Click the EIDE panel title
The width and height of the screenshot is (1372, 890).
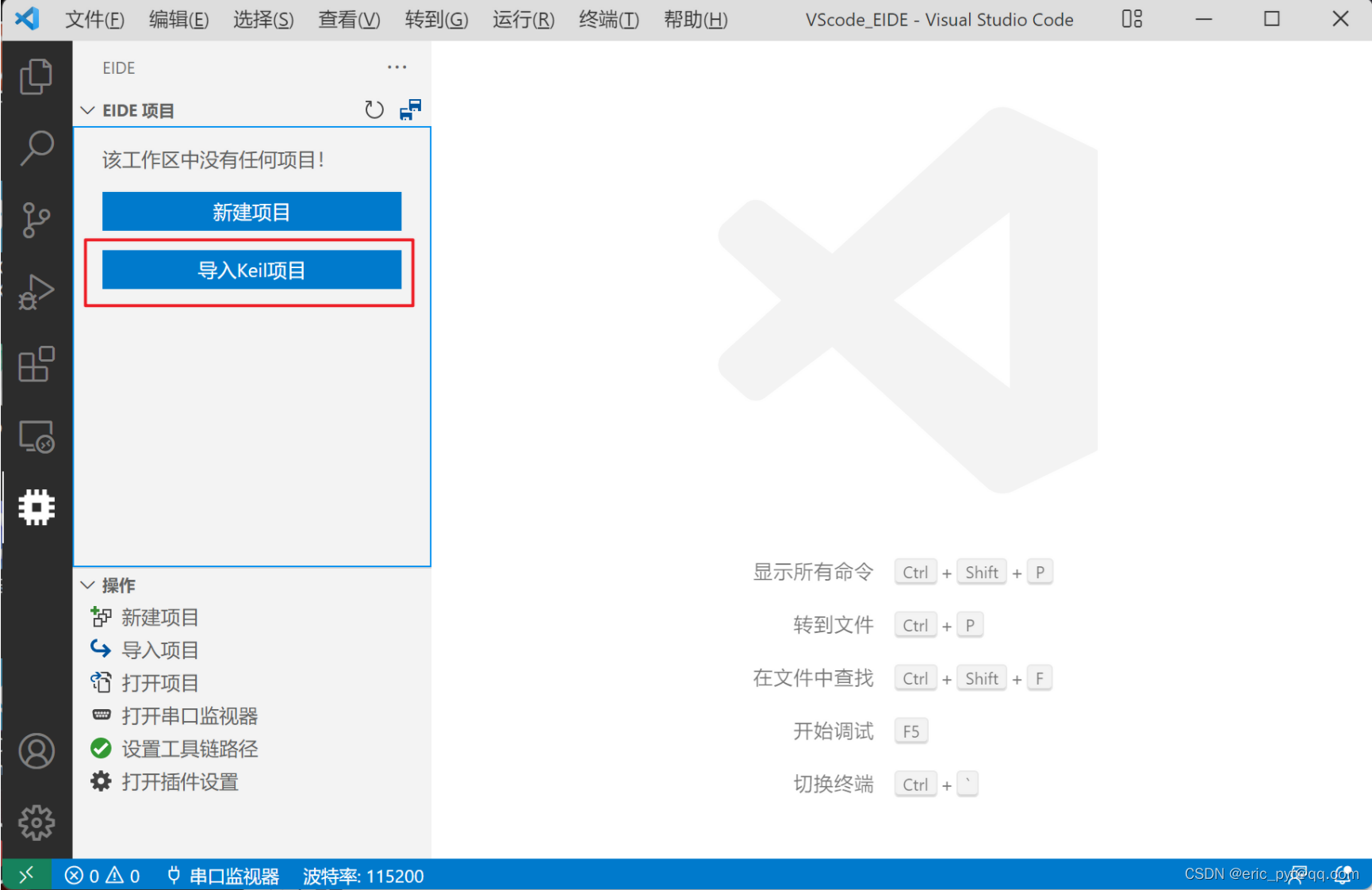point(119,68)
